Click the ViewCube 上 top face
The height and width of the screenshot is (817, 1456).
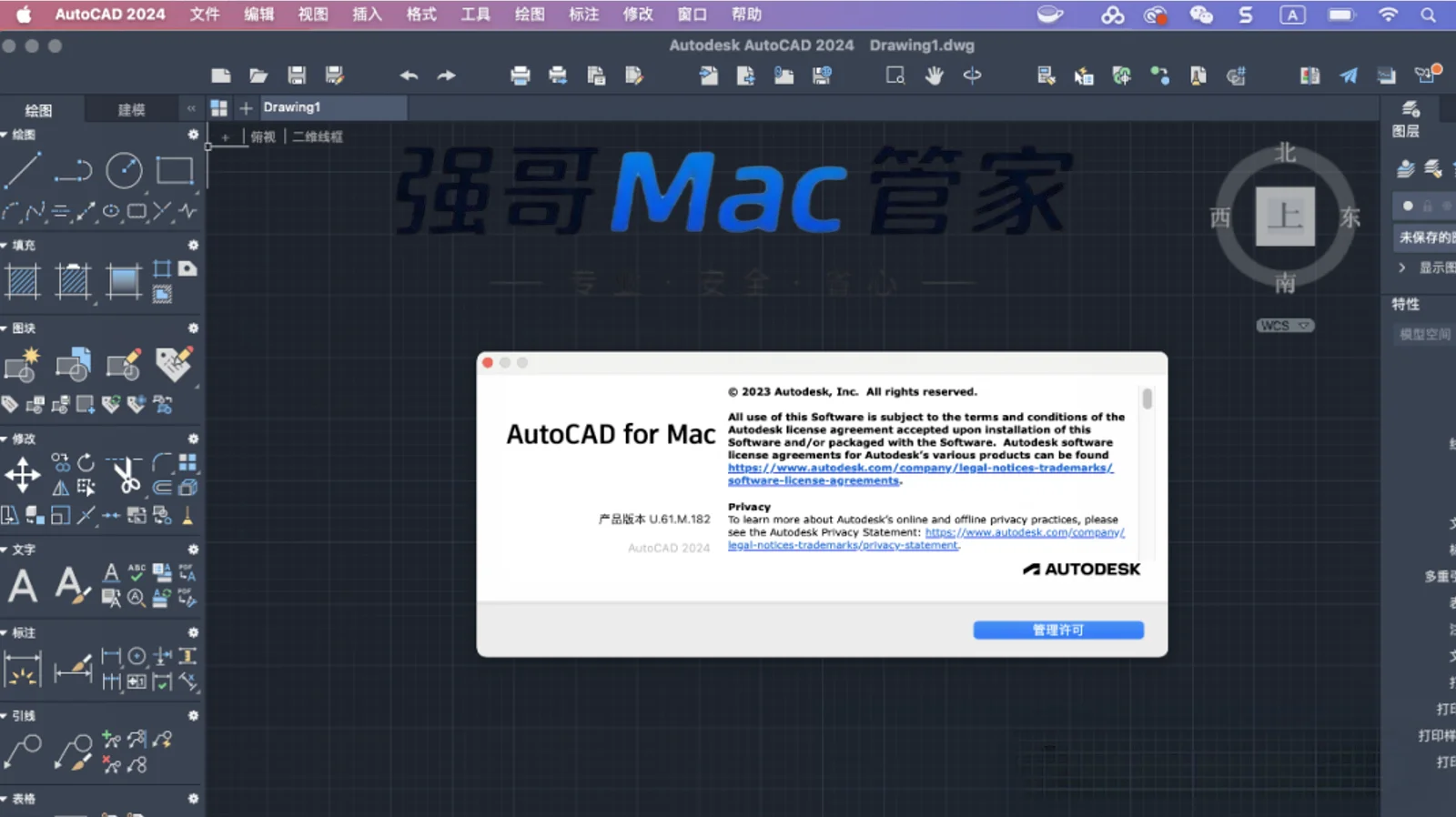pyautogui.click(x=1285, y=217)
